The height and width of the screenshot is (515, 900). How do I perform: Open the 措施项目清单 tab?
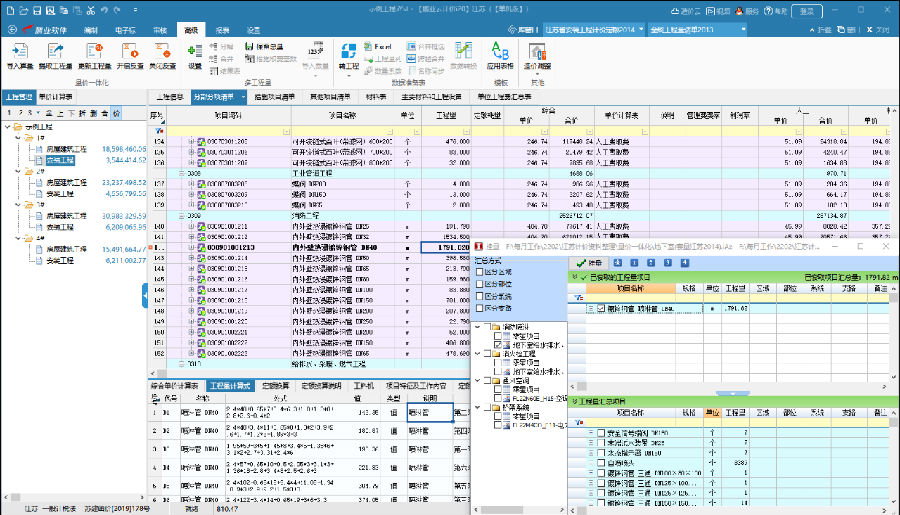tap(273, 97)
